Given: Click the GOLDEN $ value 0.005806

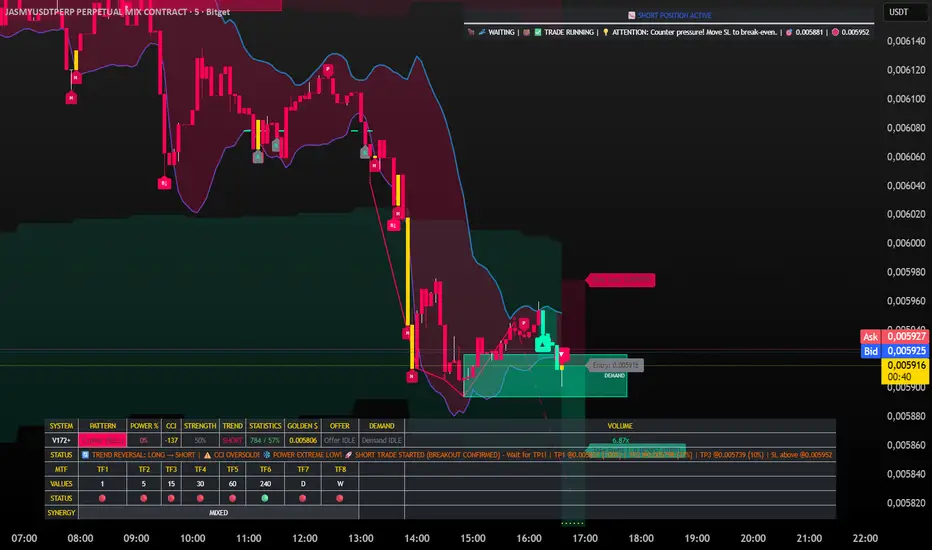Looking at the screenshot, I should point(303,441).
